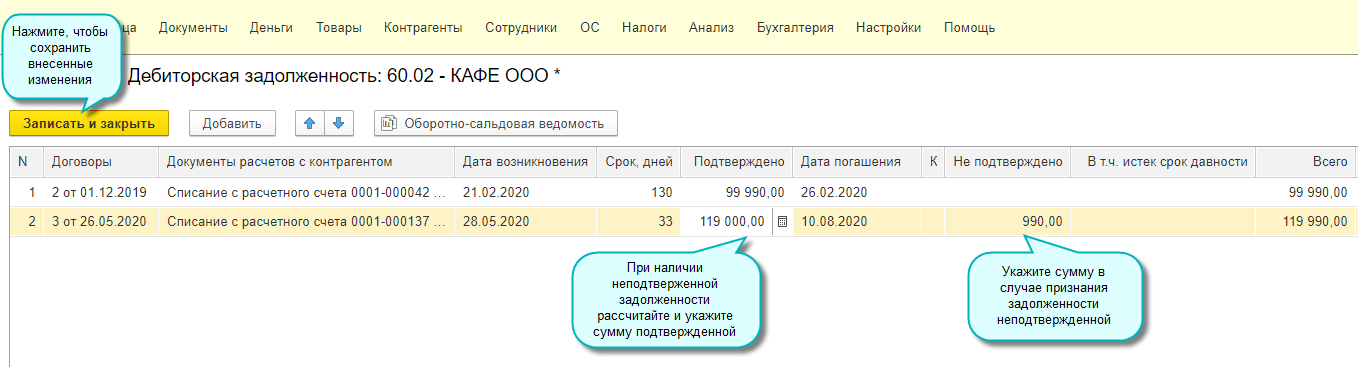
Task: Click the Не подтверждено column header
Action: point(1007,161)
